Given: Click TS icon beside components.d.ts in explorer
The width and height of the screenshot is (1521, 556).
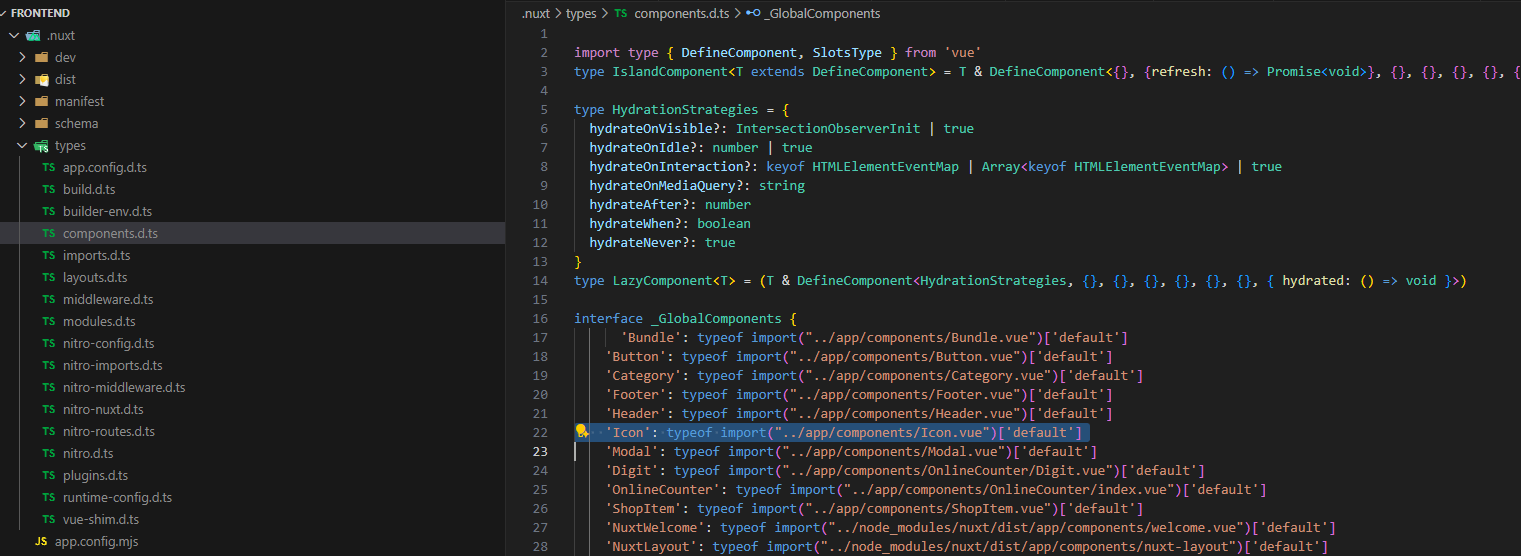Looking at the screenshot, I should click(48, 233).
